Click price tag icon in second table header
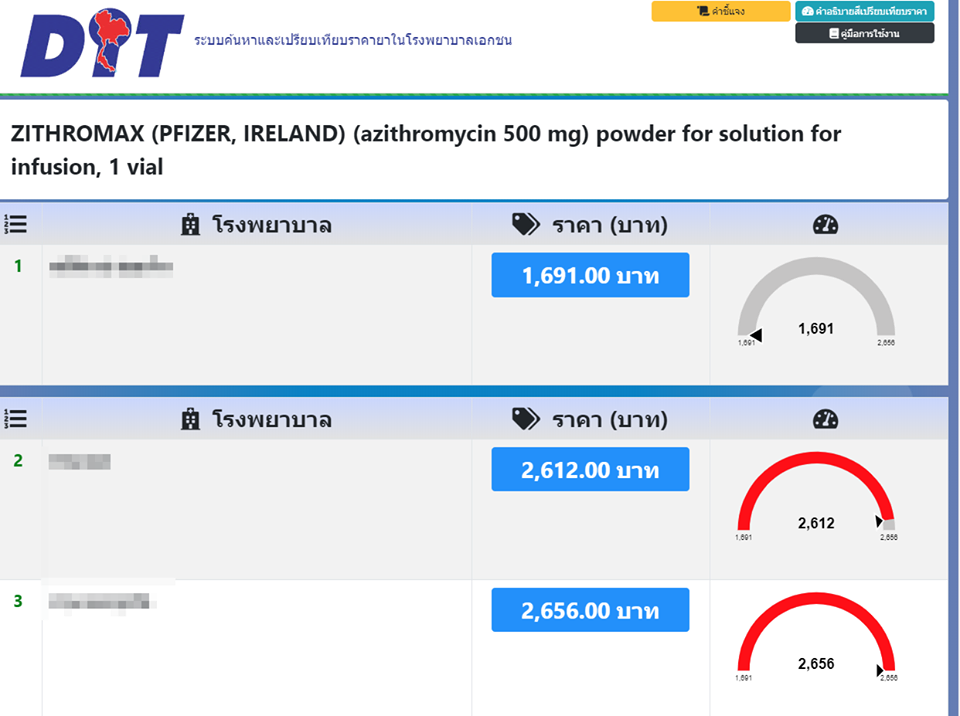The height and width of the screenshot is (716, 960). tap(525, 419)
